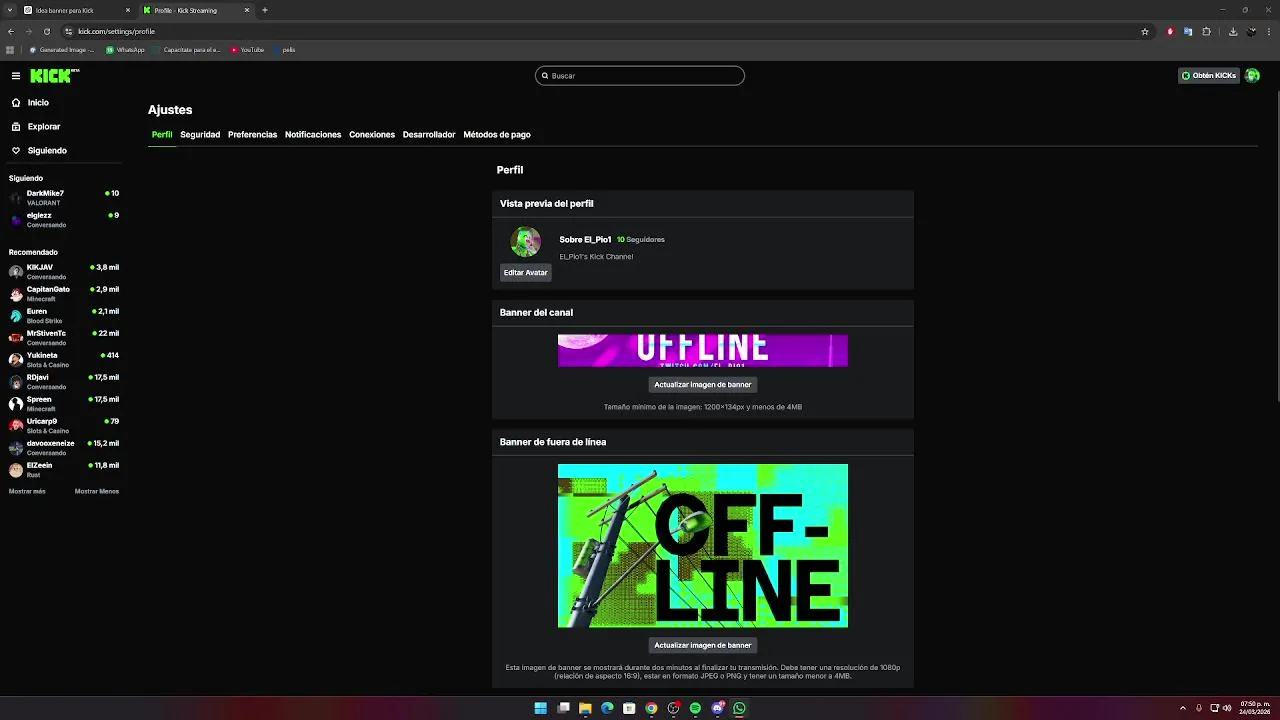Reload the page
The width and height of the screenshot is (1280, 720).
click(x=46, y=31)
